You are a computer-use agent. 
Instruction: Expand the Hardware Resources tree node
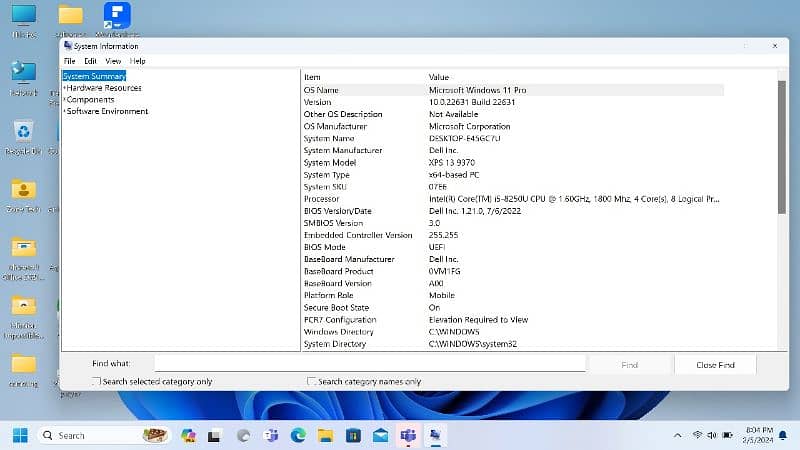click(x=64, y=88)
